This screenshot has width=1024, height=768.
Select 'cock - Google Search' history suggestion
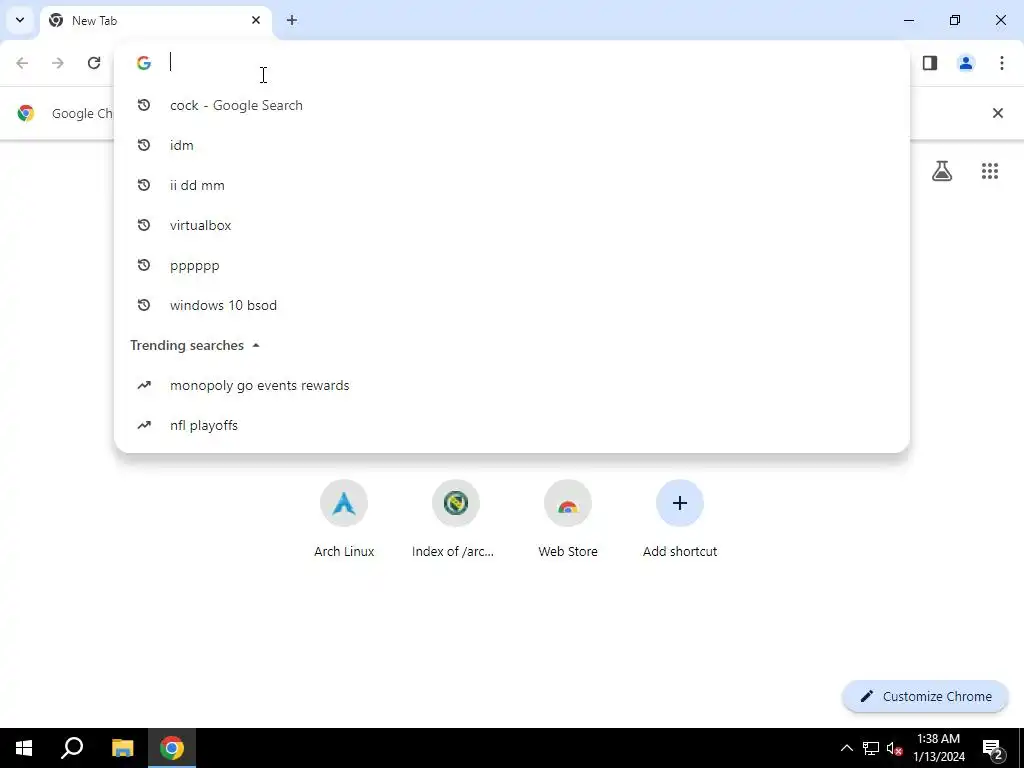[511, 105]
